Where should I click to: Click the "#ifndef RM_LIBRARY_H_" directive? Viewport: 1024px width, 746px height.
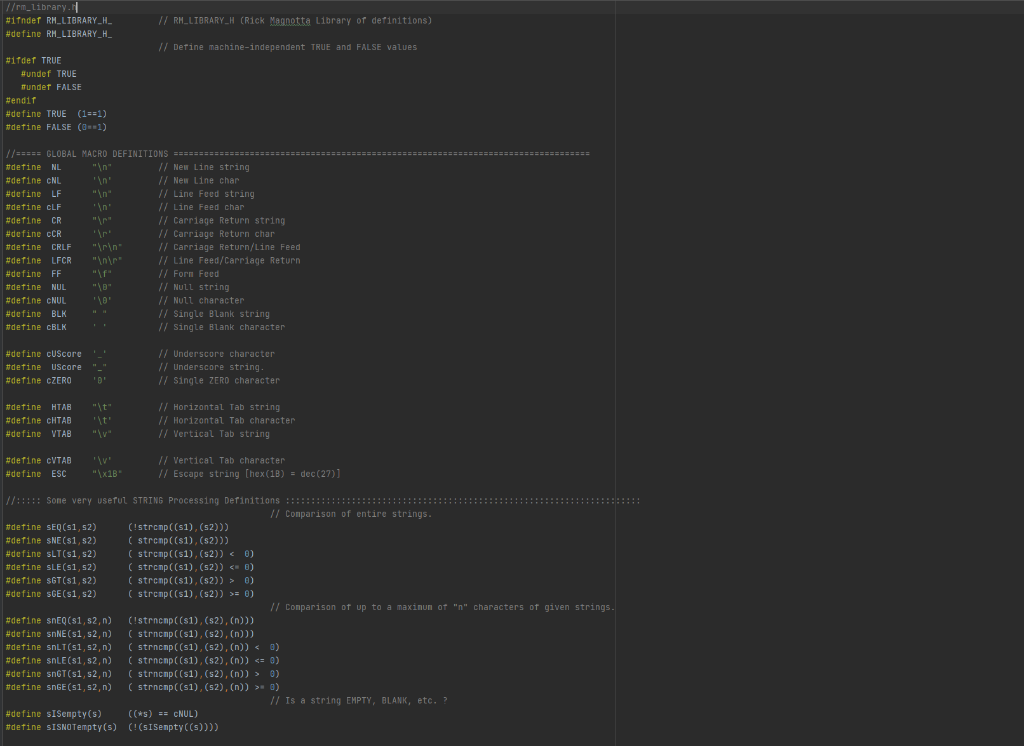tap(59, 21)
